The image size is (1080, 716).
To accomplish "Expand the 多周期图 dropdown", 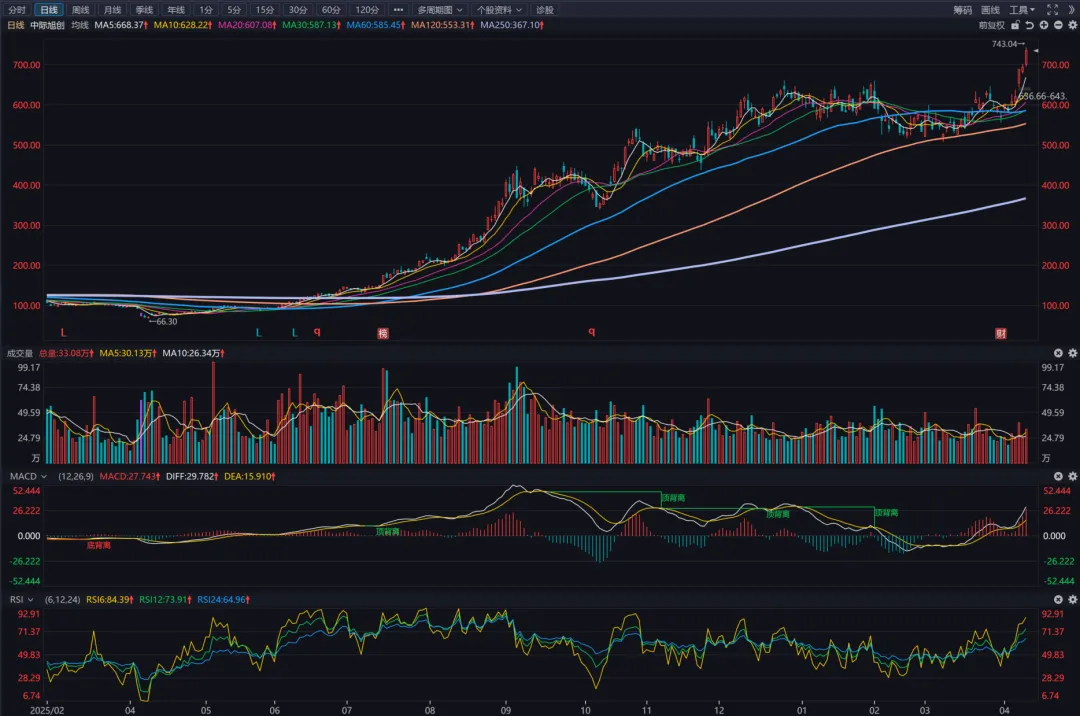I will (x=440, y=10).
